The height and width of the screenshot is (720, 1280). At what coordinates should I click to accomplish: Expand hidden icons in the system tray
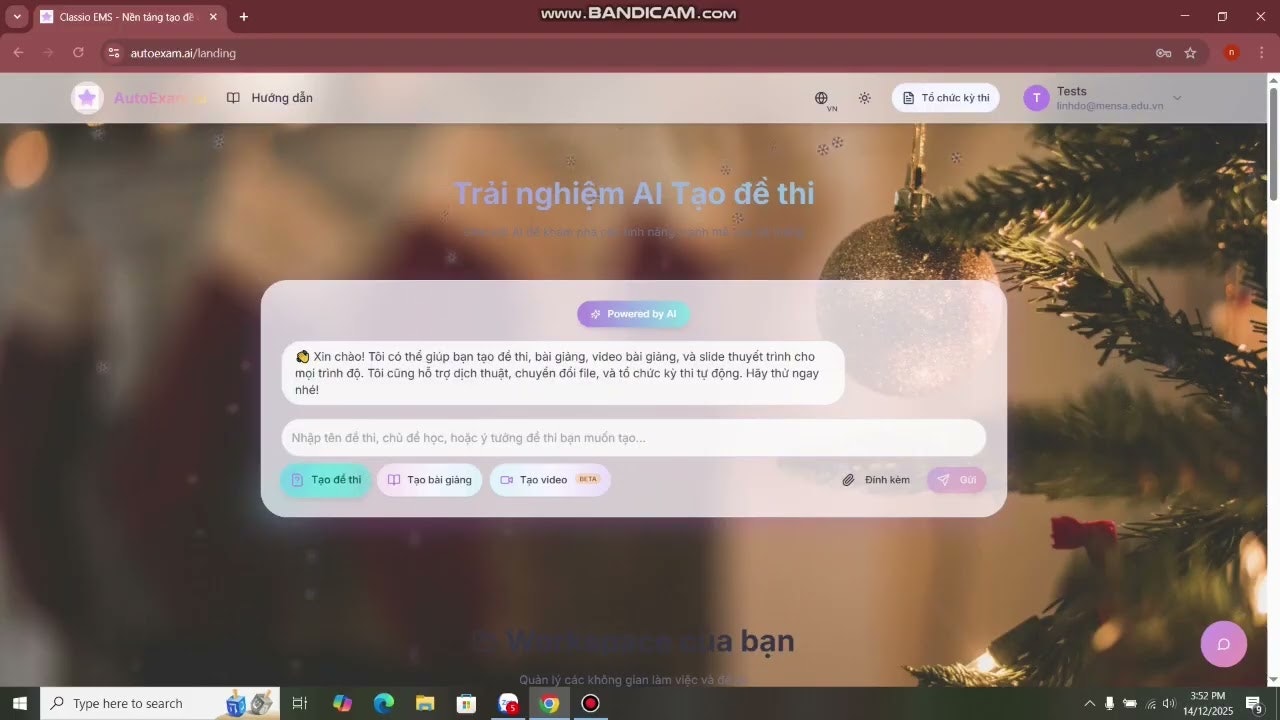(1090, 703)
